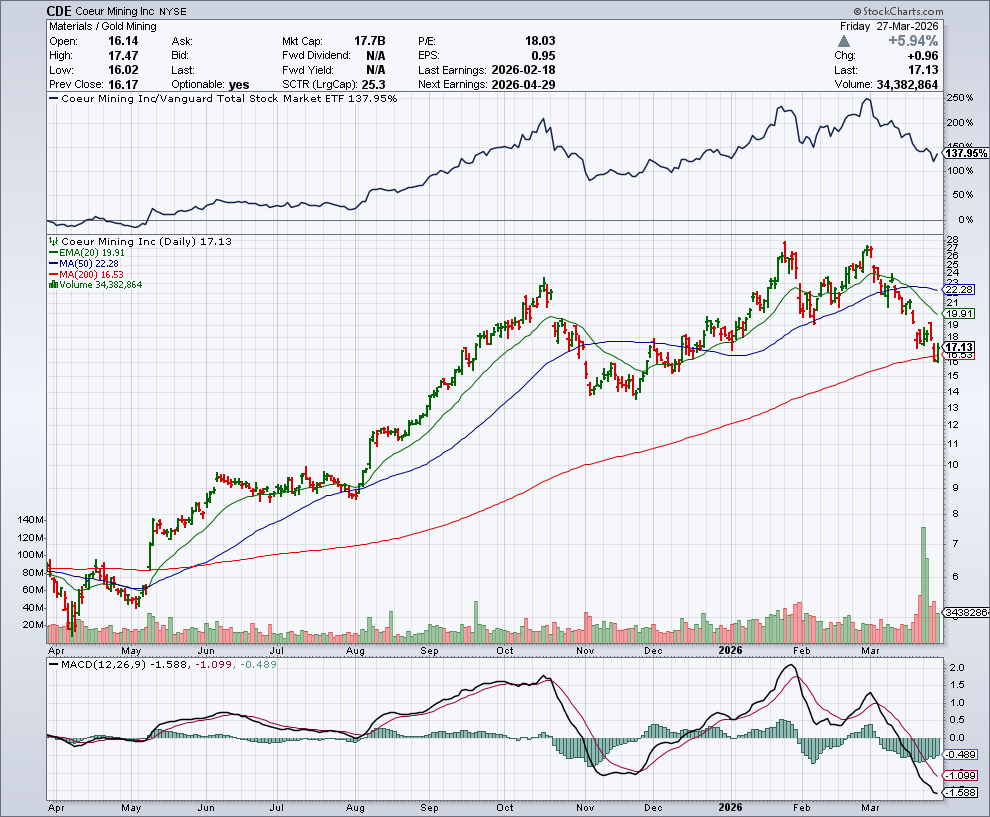Click the Prev Close value 16.17
Screen dimensions: 990x817
(123, 85)
